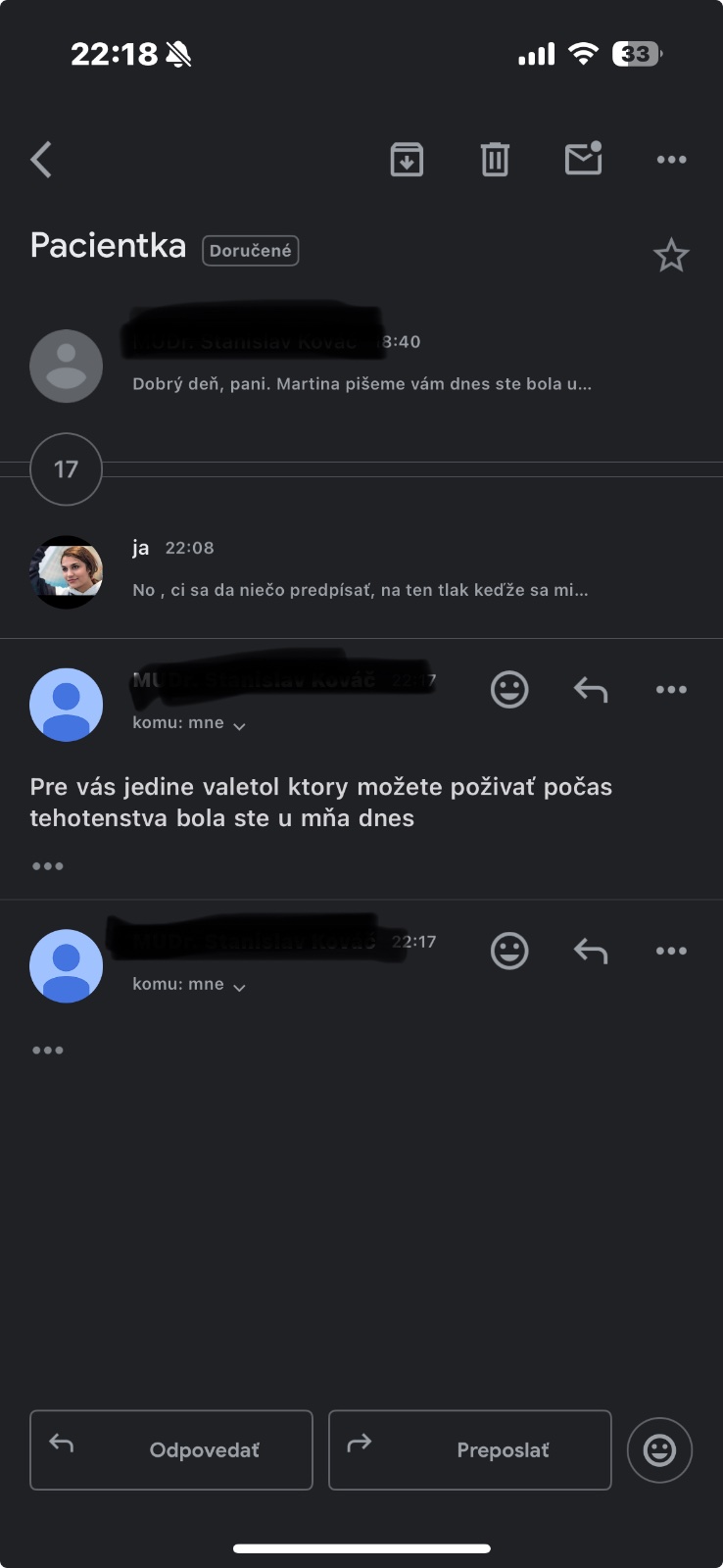723x1568 pixels.
Task: Expand recipient details of the last message
Action: (x=189, y=984)
